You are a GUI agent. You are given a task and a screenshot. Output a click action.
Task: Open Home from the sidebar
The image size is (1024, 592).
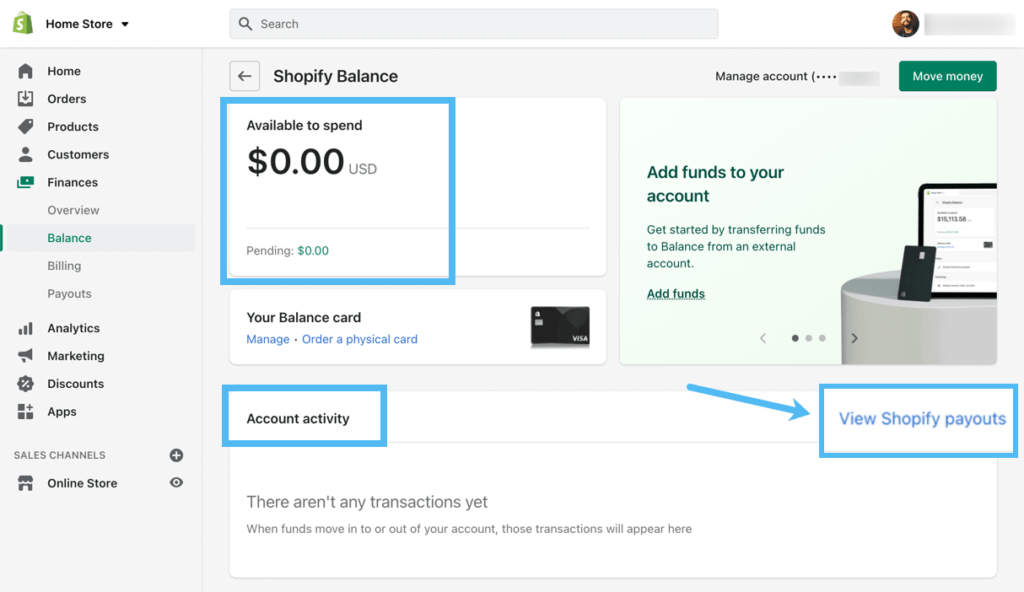point(64,71)
